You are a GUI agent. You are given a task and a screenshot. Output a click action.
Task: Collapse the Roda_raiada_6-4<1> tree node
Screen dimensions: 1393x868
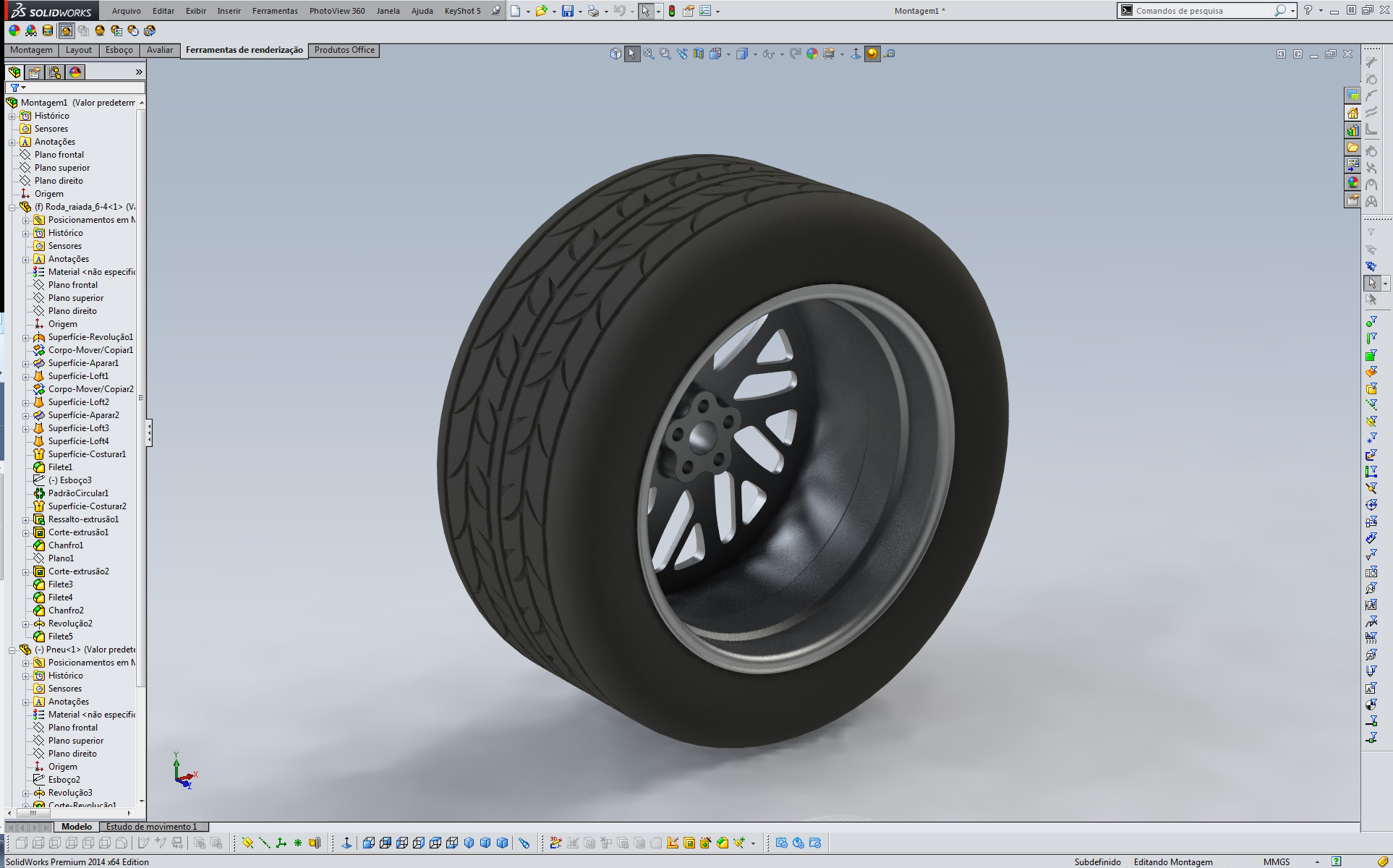click(12, 207)
